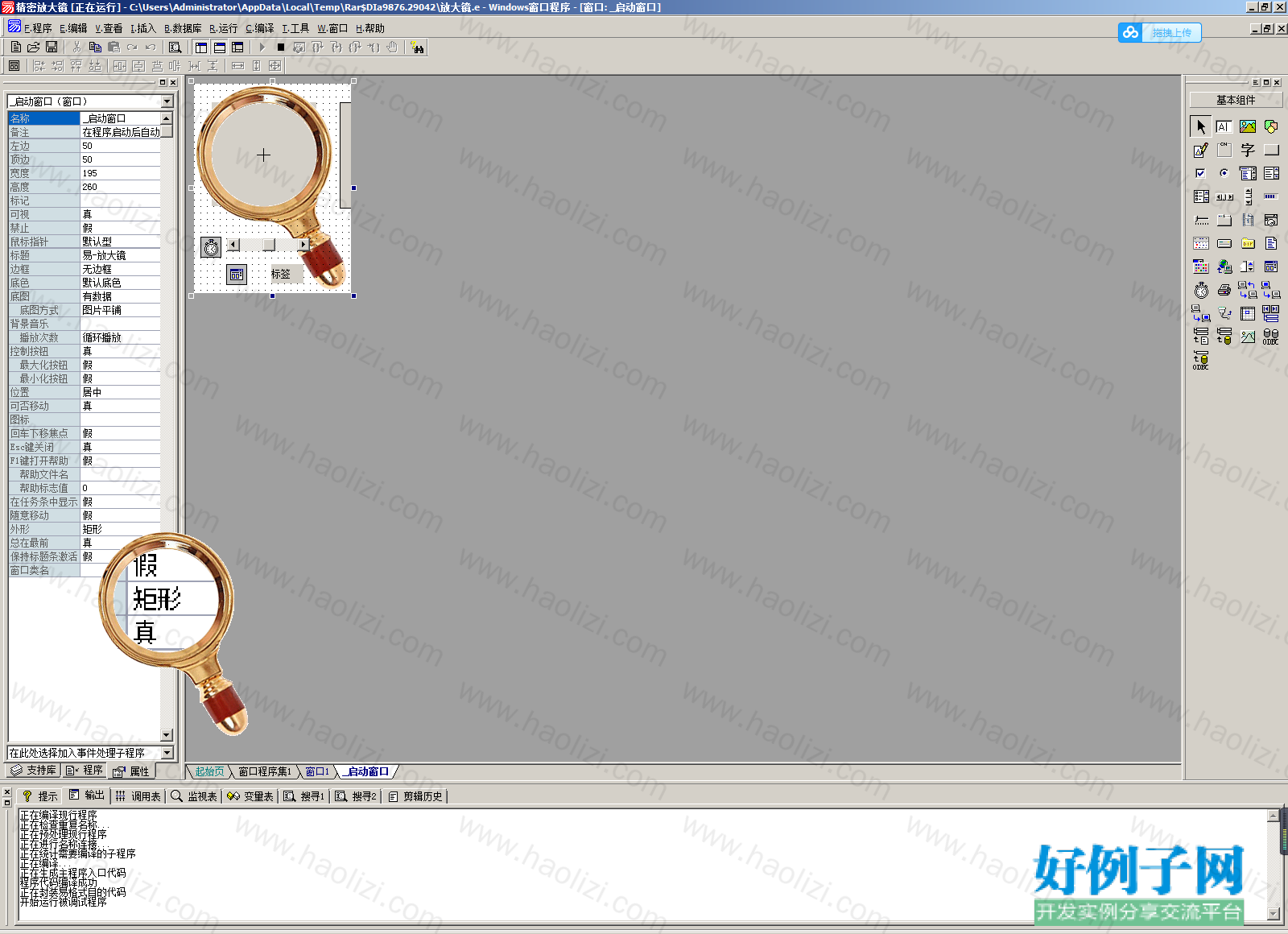1288x934 pixels.
Task: Open the H.帮助 menu
Action: [370, 28]
